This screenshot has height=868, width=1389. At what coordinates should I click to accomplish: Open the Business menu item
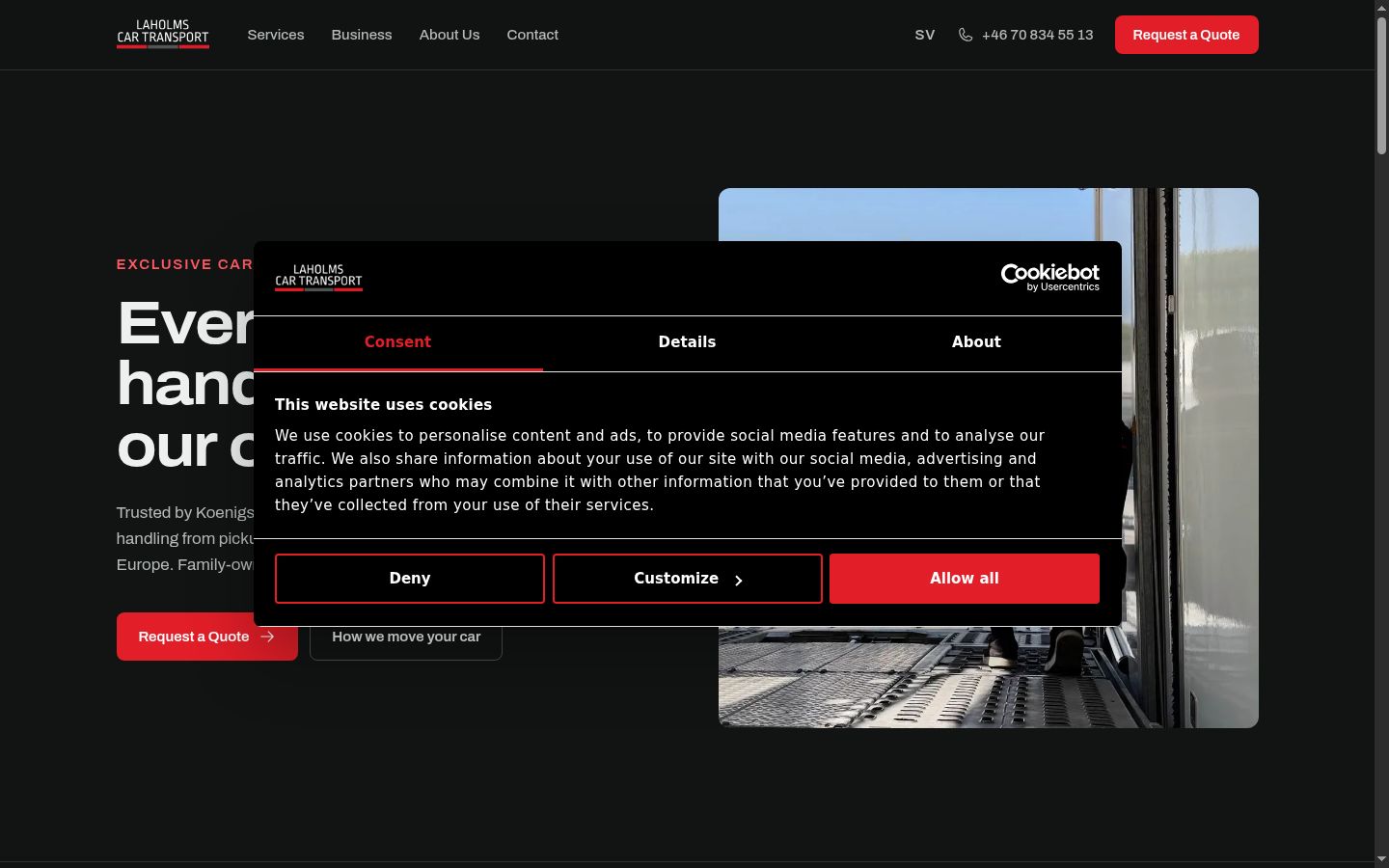tap(362, 35)
